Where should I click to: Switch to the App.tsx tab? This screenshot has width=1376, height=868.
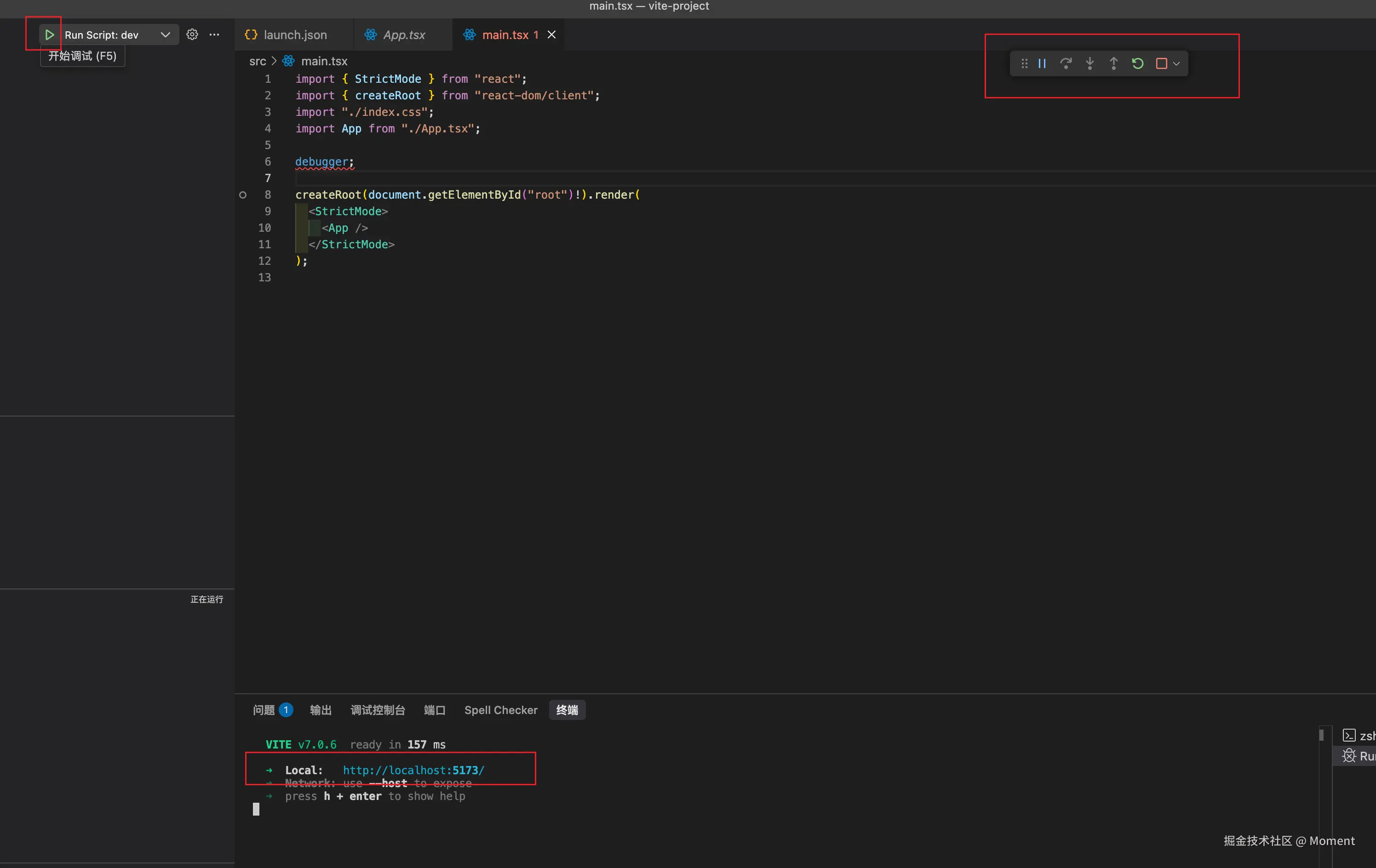coord(396,35)
